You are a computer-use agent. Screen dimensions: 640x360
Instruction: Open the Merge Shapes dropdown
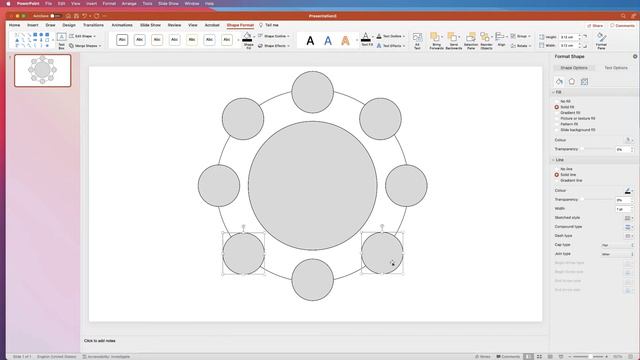pyautogui.click(x=85, y=46)
